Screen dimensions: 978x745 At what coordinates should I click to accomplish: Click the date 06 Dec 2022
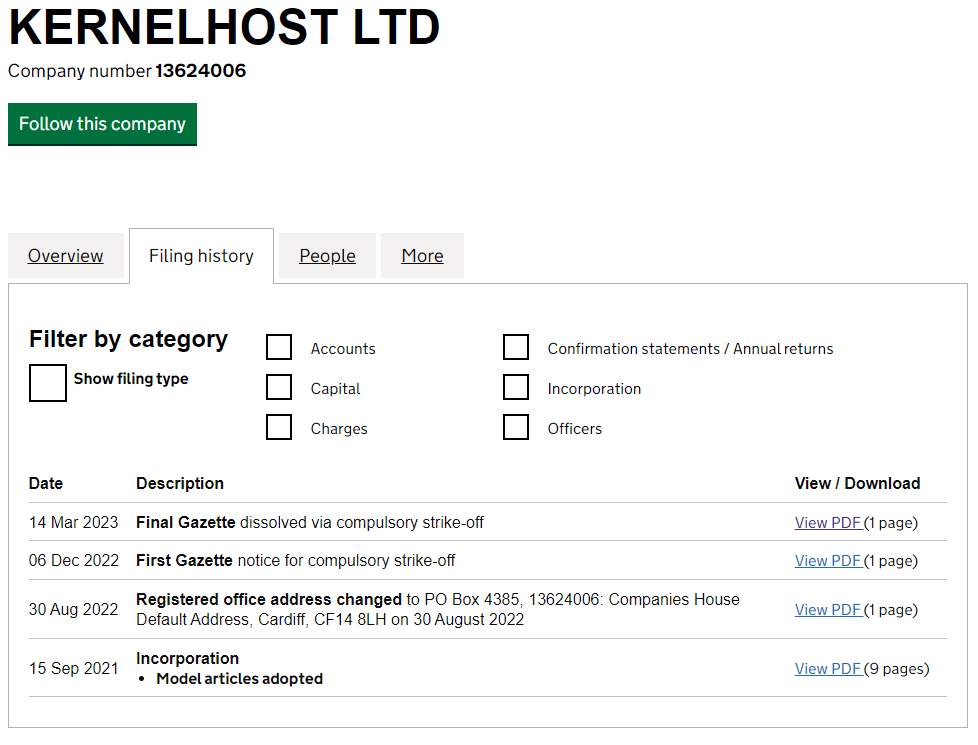tap(74, 560)
